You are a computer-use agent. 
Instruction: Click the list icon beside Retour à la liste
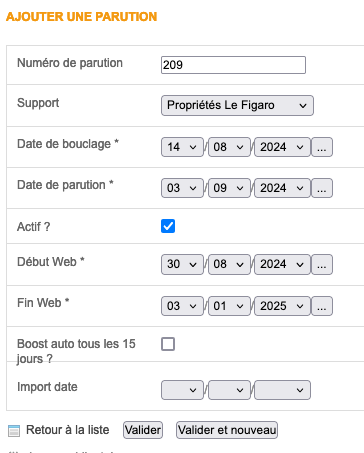click(14, 430)
